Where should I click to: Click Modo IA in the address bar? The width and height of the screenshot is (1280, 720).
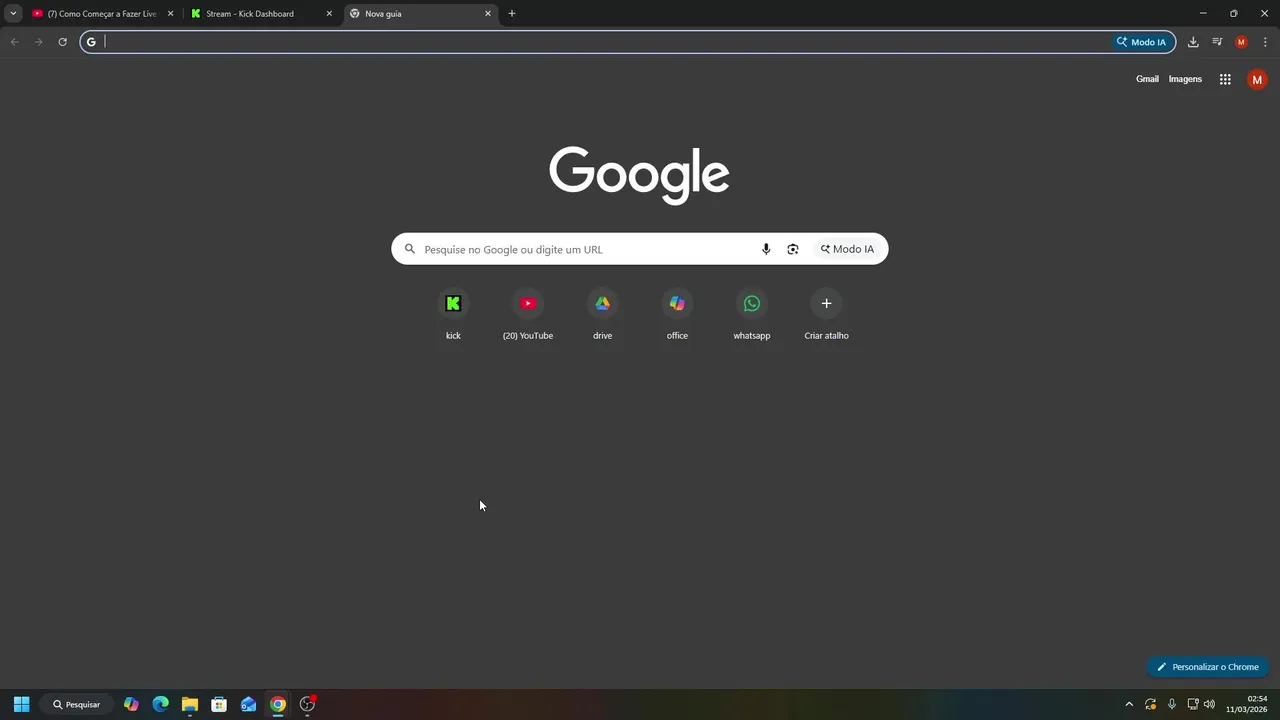[1141, 42]
